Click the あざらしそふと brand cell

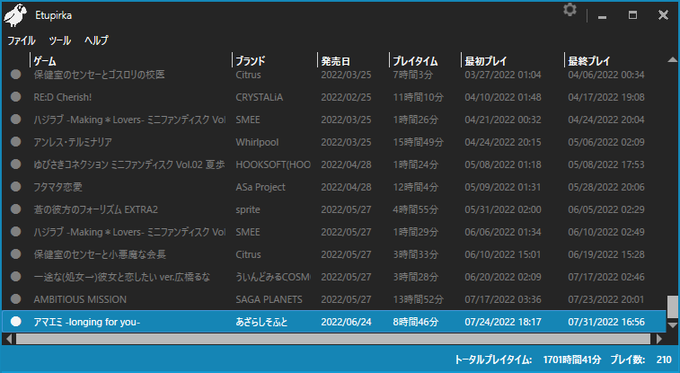click(262, 322)
